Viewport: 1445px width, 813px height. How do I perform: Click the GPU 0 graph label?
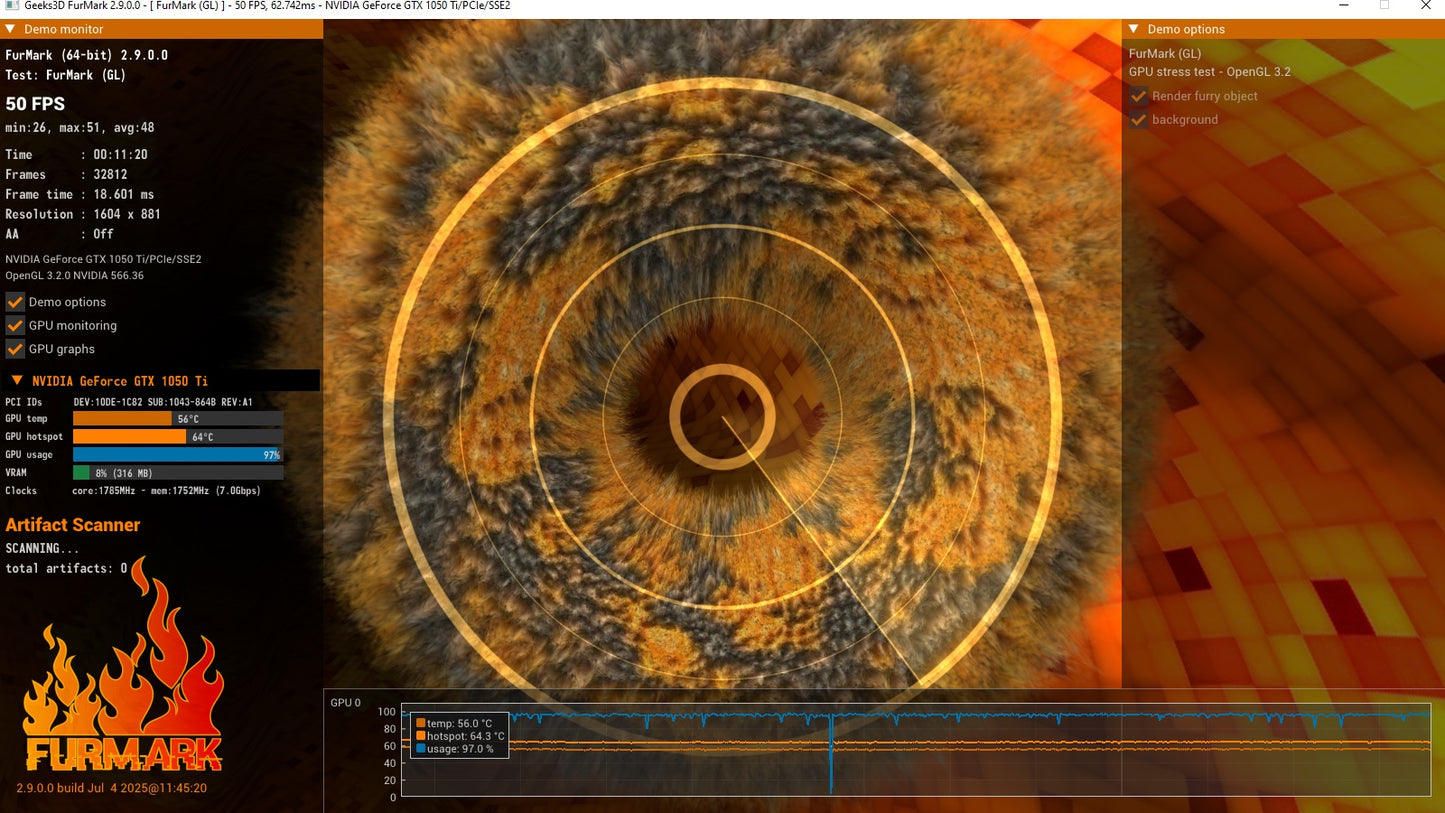pos(346,703)
